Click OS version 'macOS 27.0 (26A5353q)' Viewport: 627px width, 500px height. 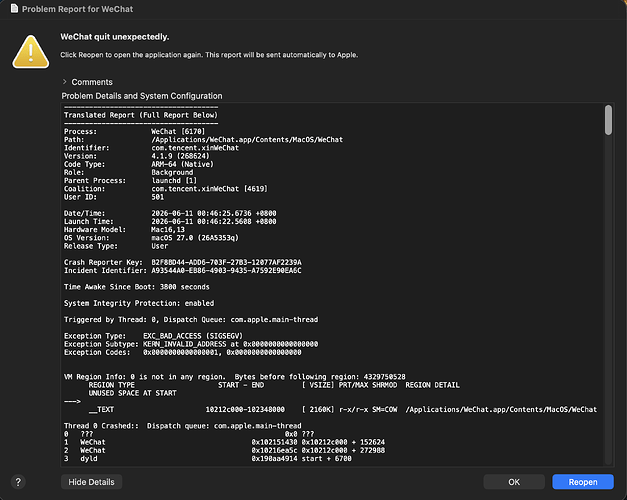pyautogui.click(x=195, y=238)
